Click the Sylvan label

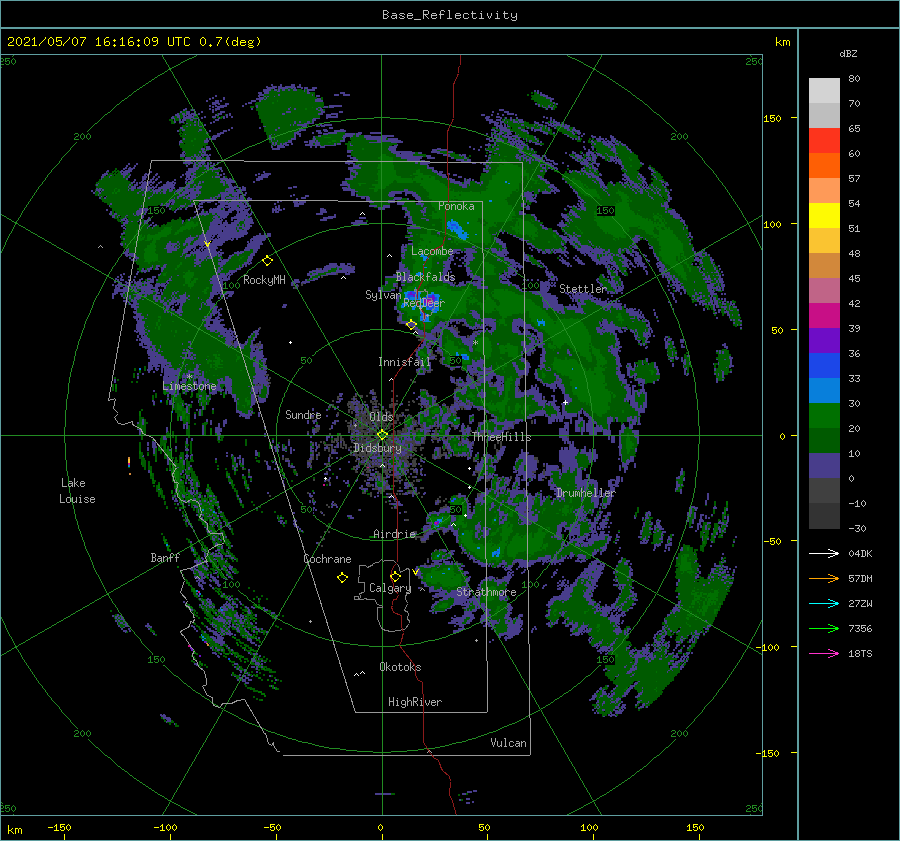pyautogui.click(x=383, y=295)
